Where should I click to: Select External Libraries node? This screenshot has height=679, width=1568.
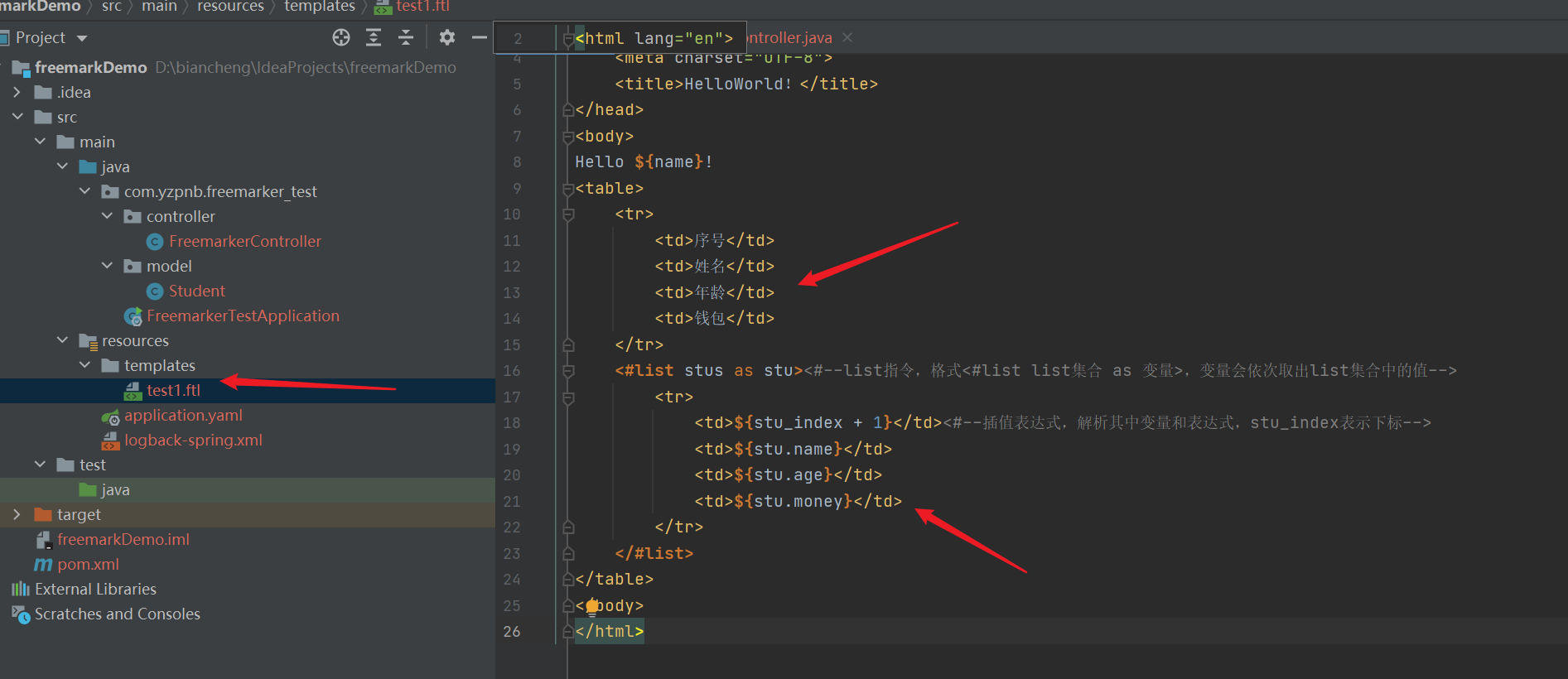click(x=95, y=589)
